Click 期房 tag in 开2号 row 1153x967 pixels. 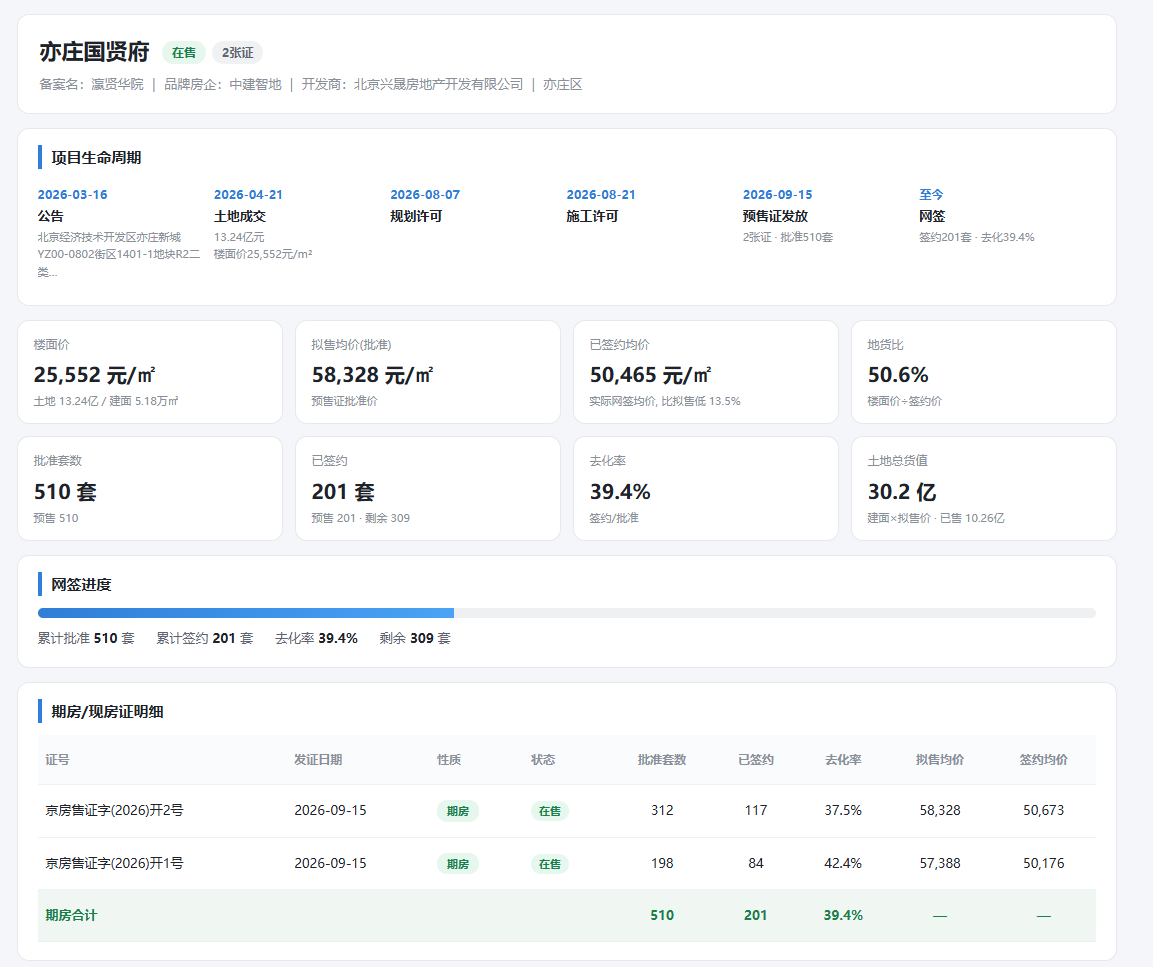pyautogui.click(x=457, y=811)
